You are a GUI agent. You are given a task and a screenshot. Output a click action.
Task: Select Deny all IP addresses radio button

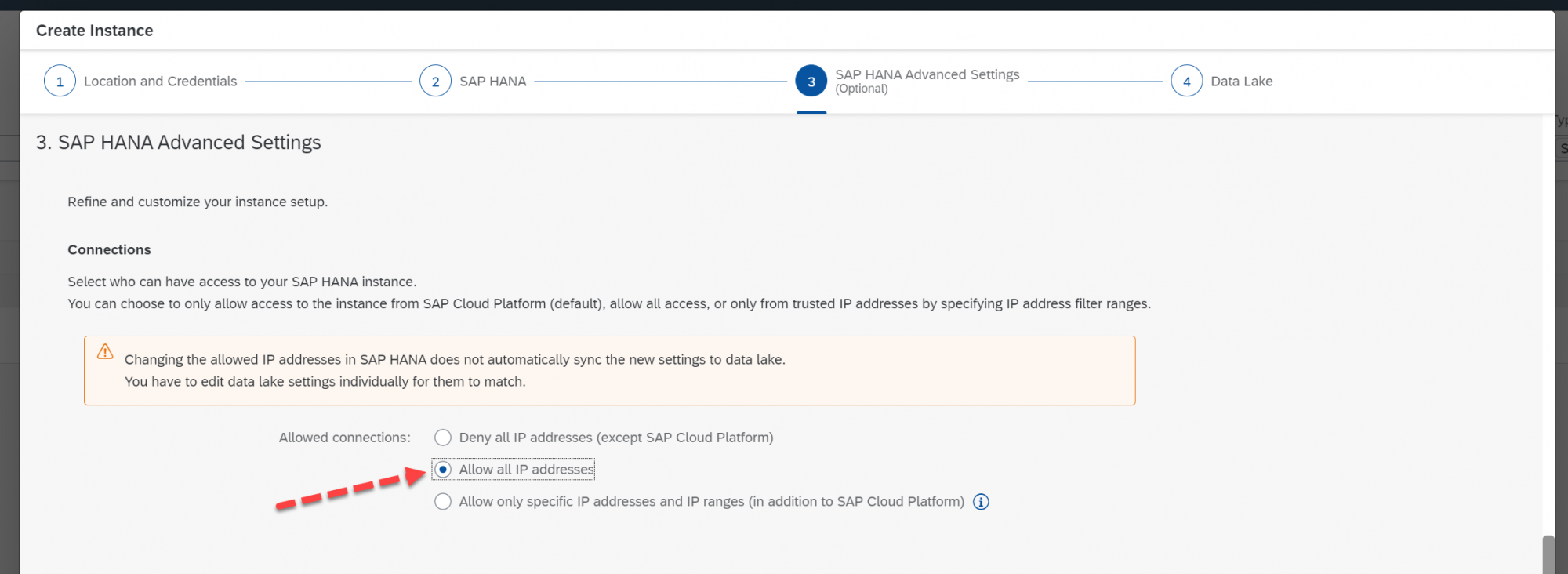(443, 438)
